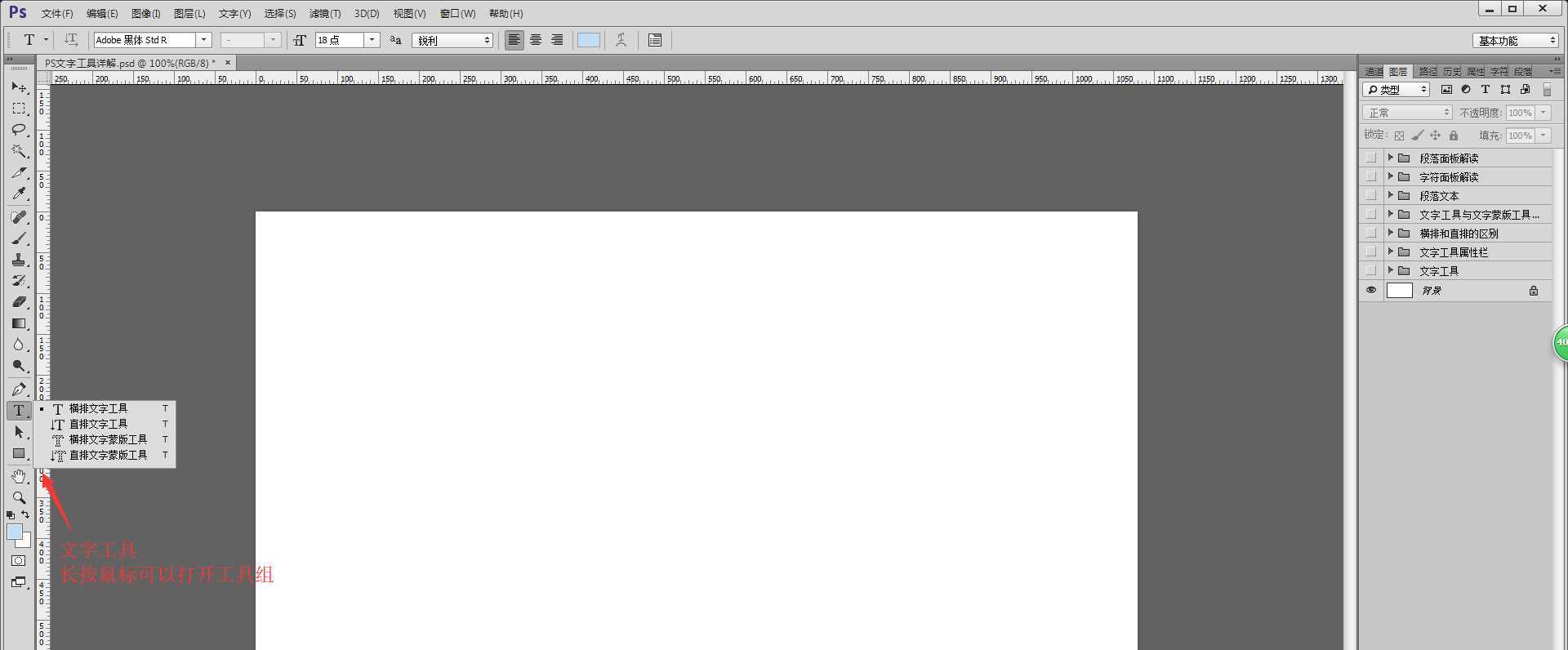This screenshot has height=650, width=1568.
Task: Select the Lasso tool in the toolbox
Action: [x=19, y=130]
